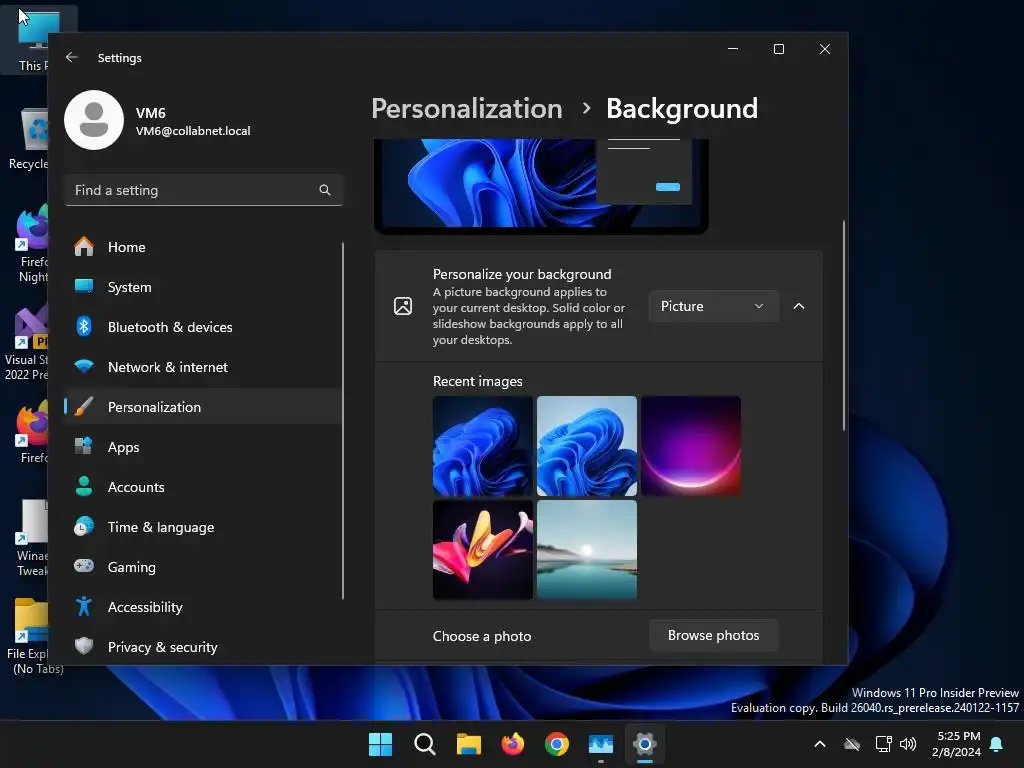The image size is (1024, 768).
Task: Click the network tray icon
Action: [x=883, y=744]
